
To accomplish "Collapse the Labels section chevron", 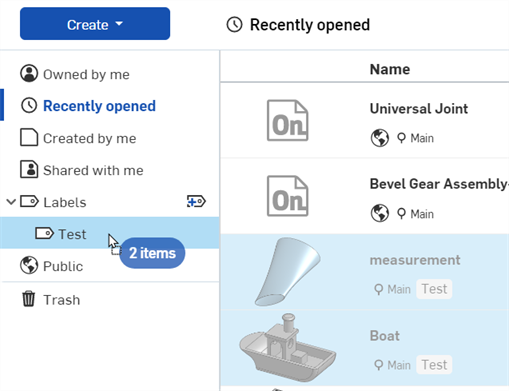I will click(11, 202).
